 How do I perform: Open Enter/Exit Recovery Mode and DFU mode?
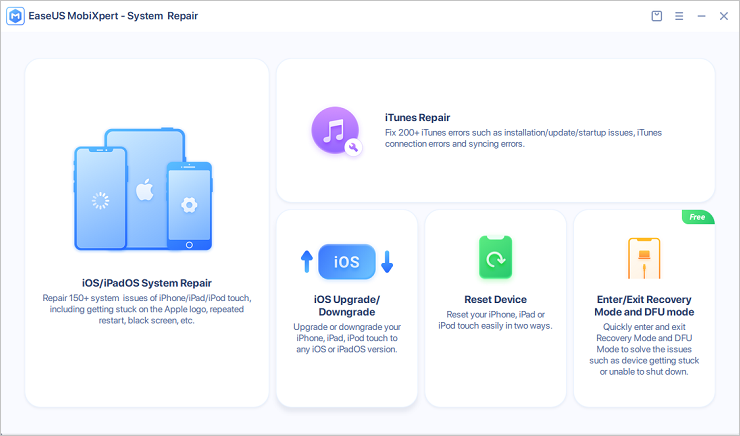(644, 306)
